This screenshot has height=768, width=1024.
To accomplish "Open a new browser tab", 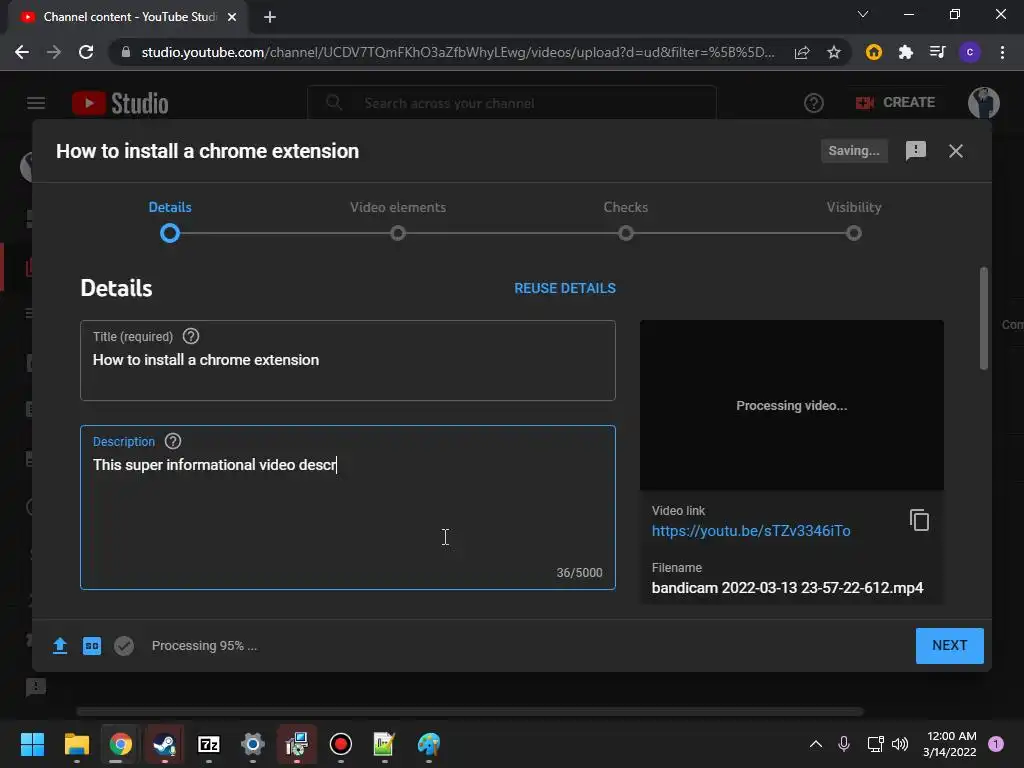I will 270,17.
